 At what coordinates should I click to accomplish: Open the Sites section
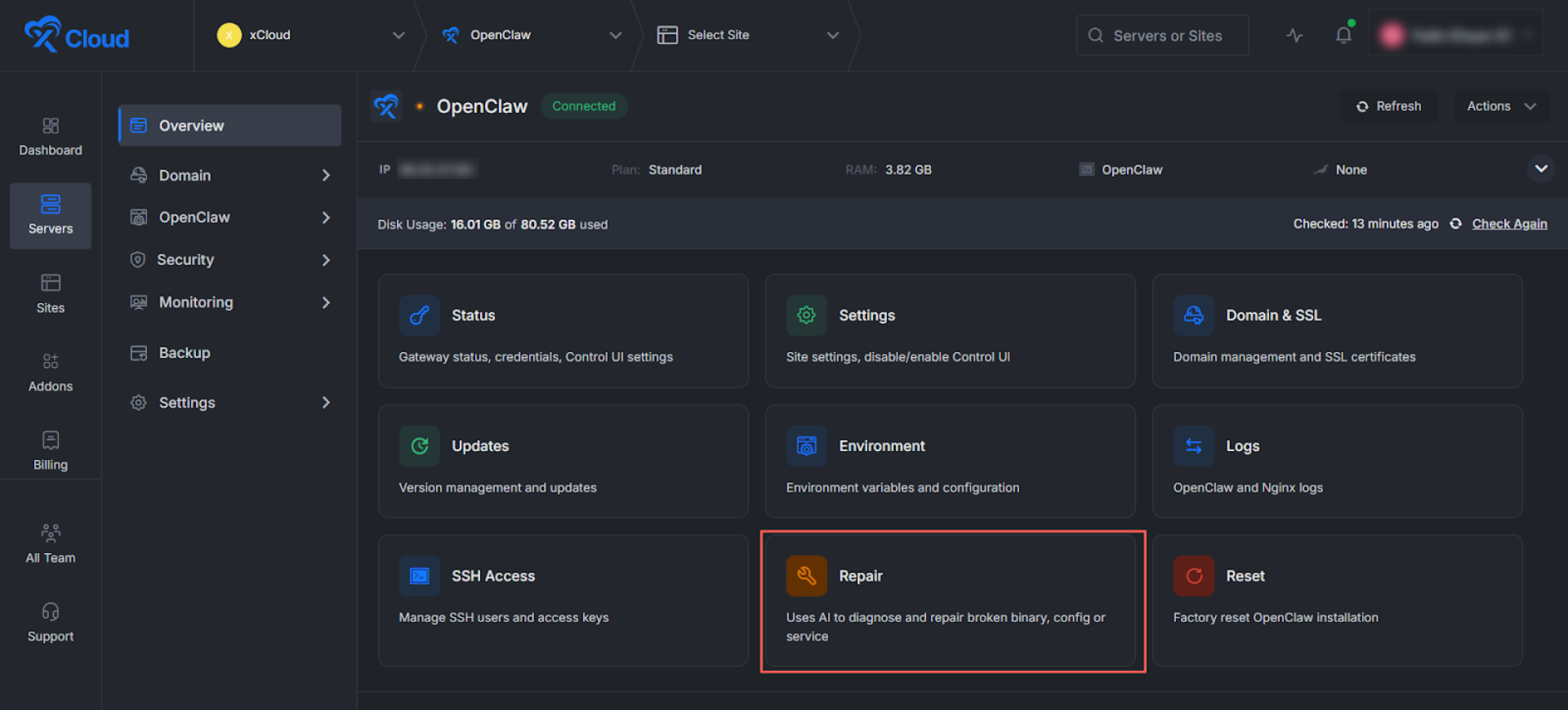pos(51,294)
